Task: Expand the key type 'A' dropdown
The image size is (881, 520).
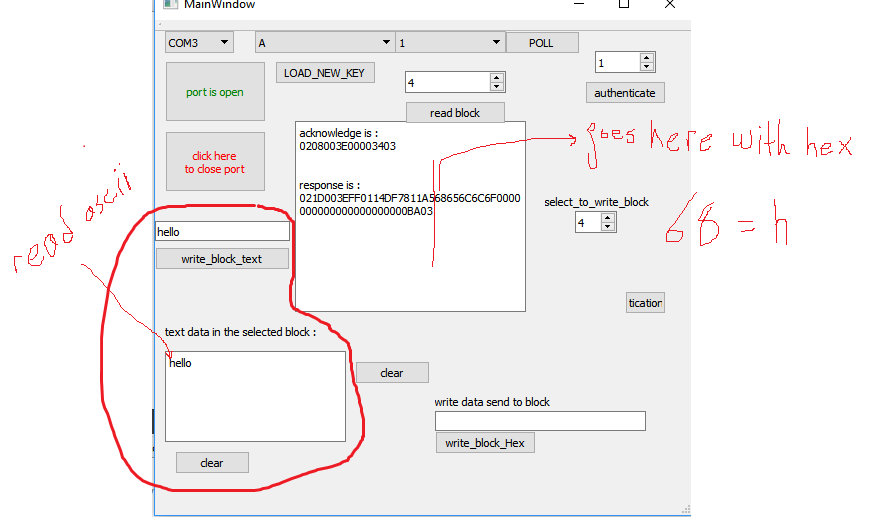Action: coord(324,42)
